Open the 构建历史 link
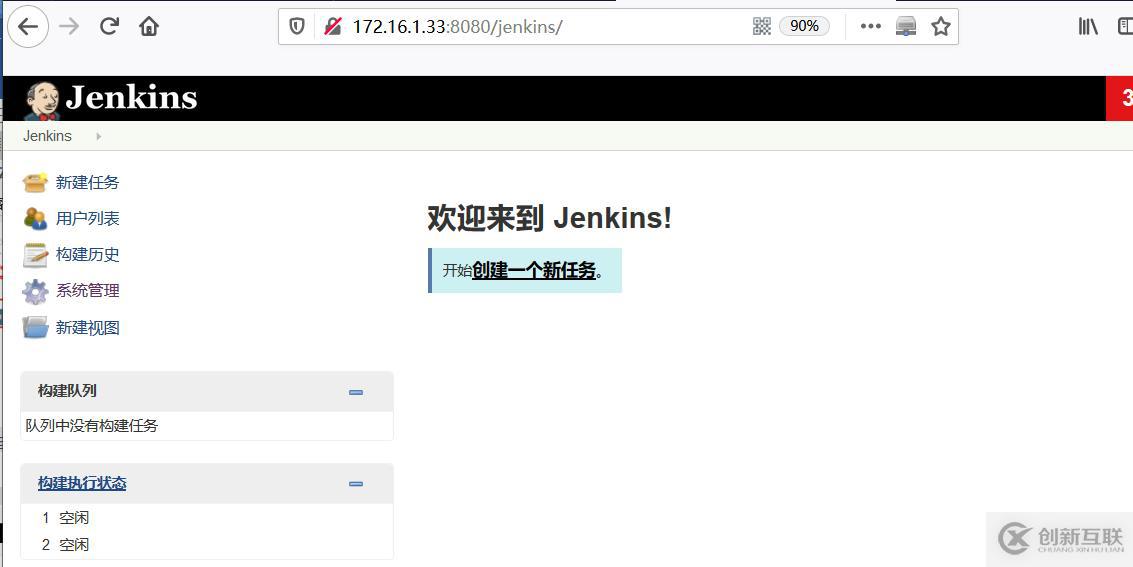This screenshot has width=1133, height=567. click(x=87, y=254)
